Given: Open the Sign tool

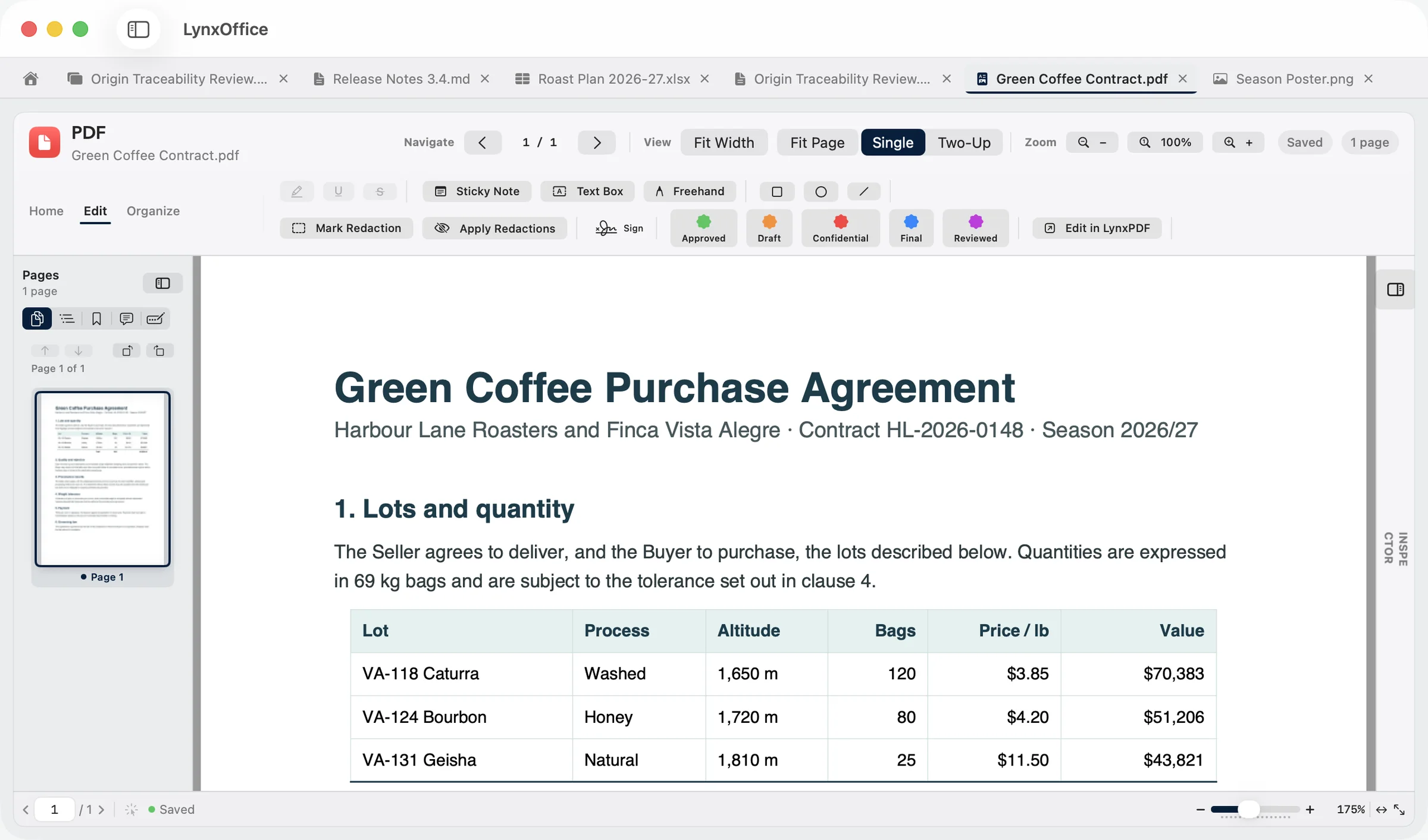Looking at the screenshot, I should coord(619,228).
